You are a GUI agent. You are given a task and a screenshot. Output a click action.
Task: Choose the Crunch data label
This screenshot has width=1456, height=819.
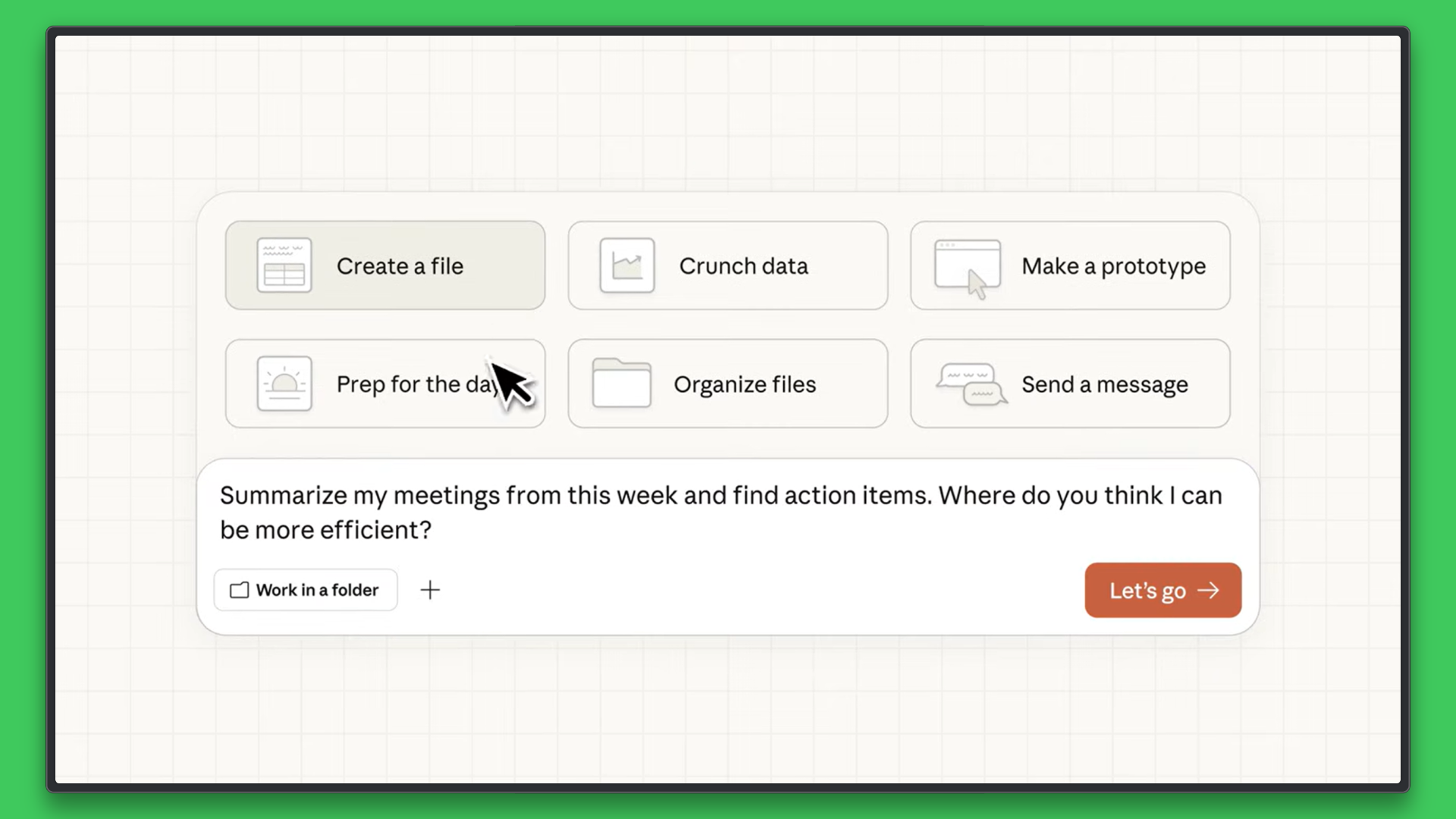743,266
